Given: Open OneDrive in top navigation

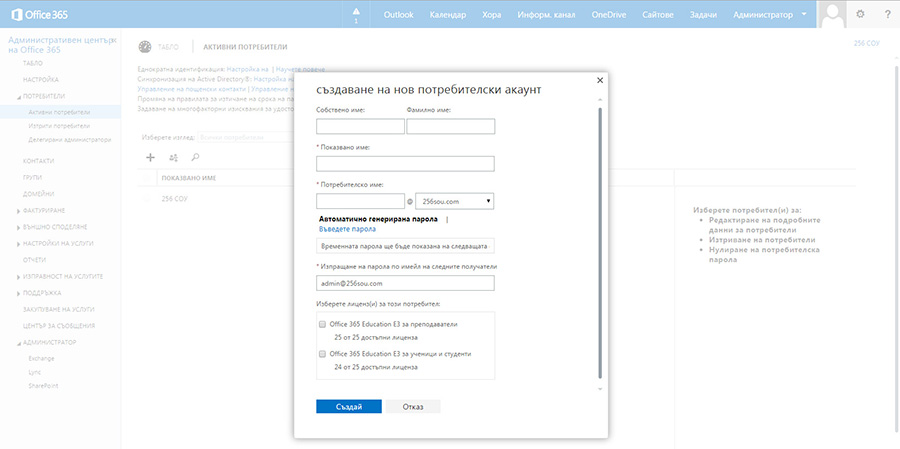Looking at the screenshot, I should (x=609, y=14).
